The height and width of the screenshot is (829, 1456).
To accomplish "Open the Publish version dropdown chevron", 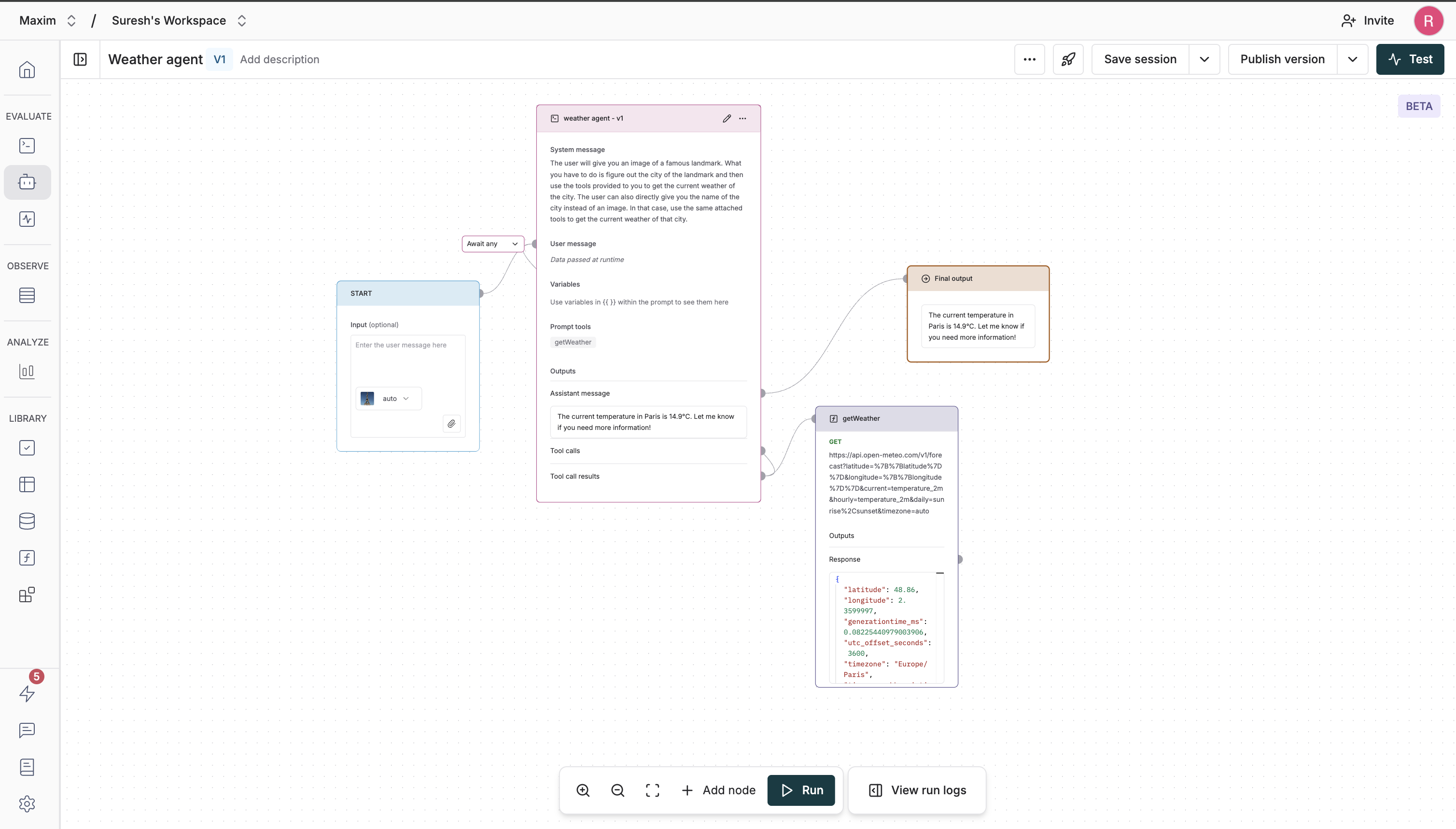I will 1352,59.
